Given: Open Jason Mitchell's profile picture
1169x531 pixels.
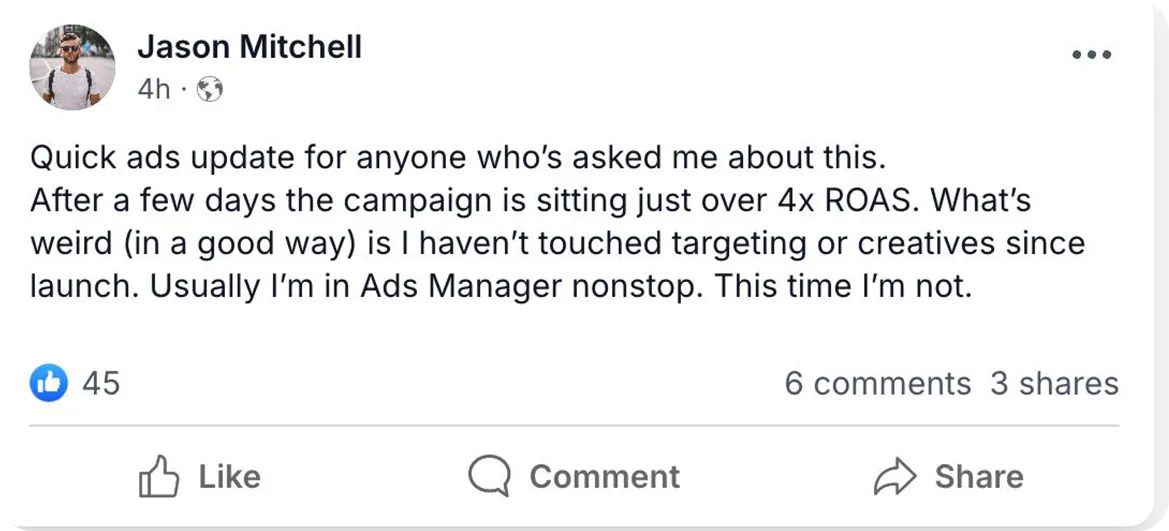Looking at the screenshot, I should 72,68.
